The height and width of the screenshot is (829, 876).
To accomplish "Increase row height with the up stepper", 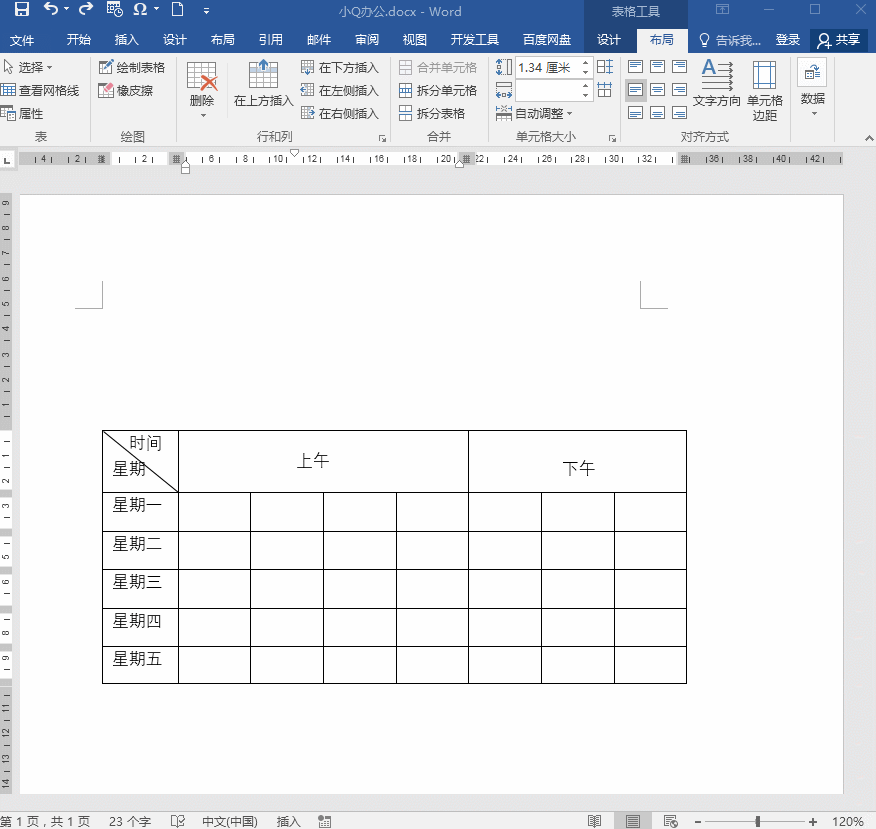I will point(585,63).
